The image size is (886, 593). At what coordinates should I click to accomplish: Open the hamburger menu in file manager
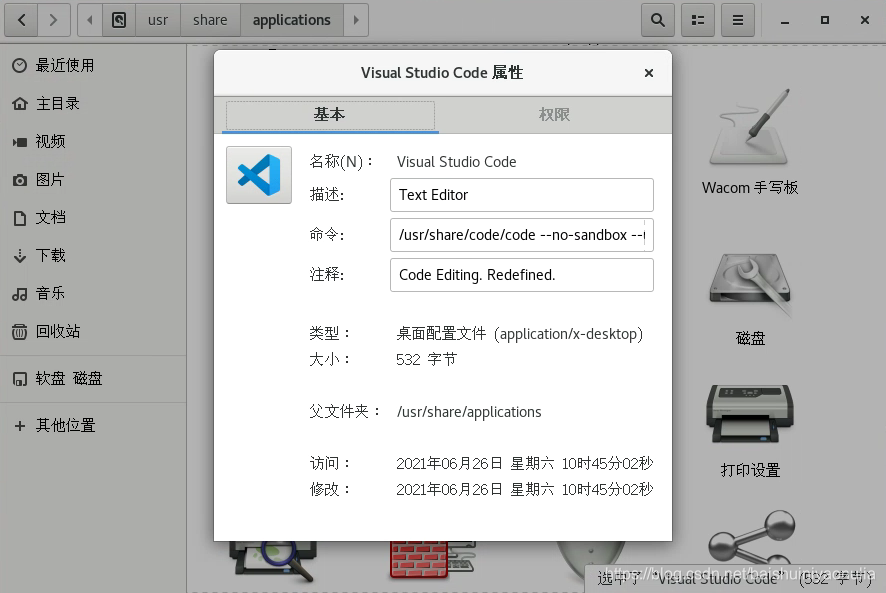(738, 20)
